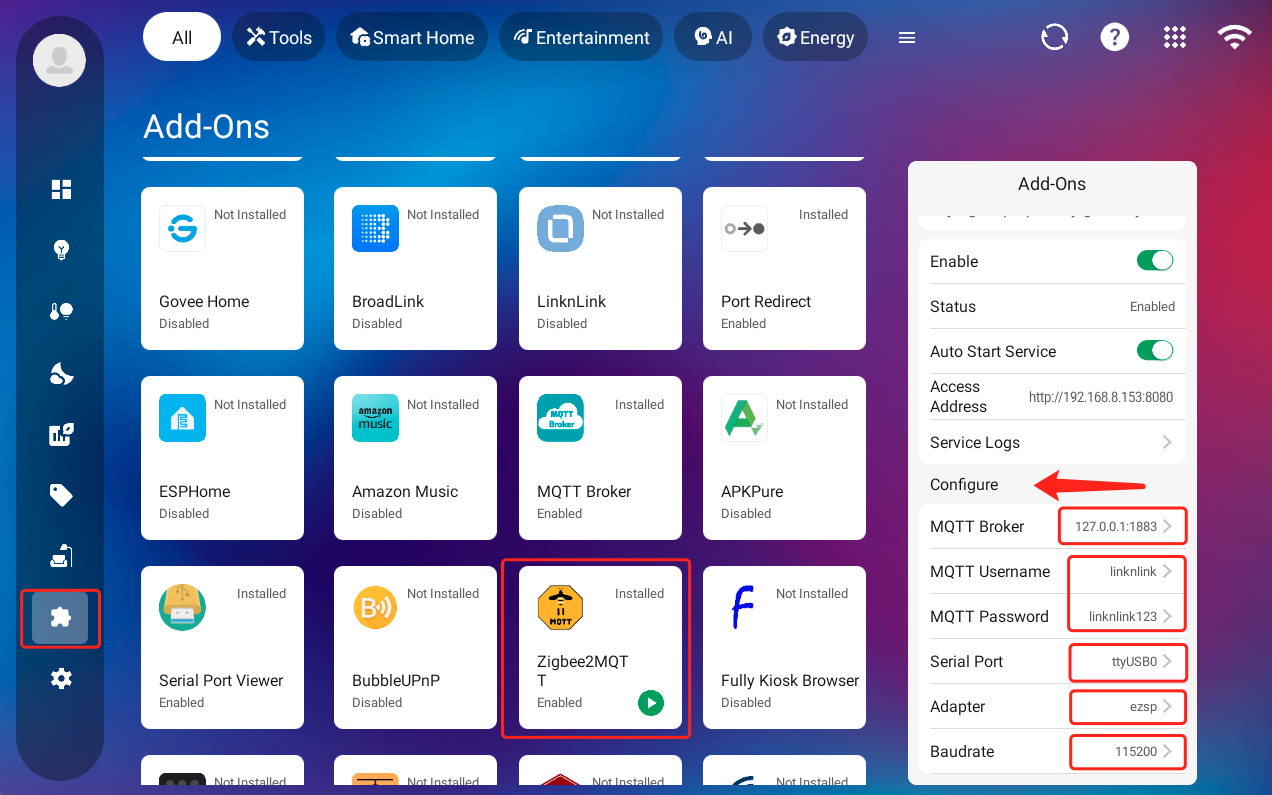Expand the Service Logs row

[x=1051, y=442]
